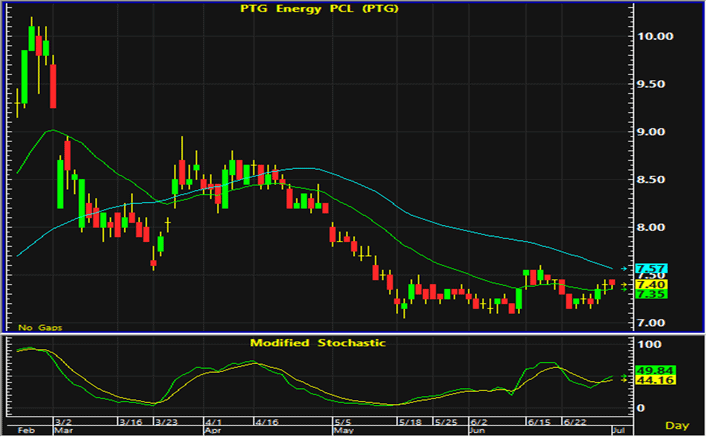This screenshot has height=437, width=707.
Task: Click the Jul month label
Action: click(619, 431)
